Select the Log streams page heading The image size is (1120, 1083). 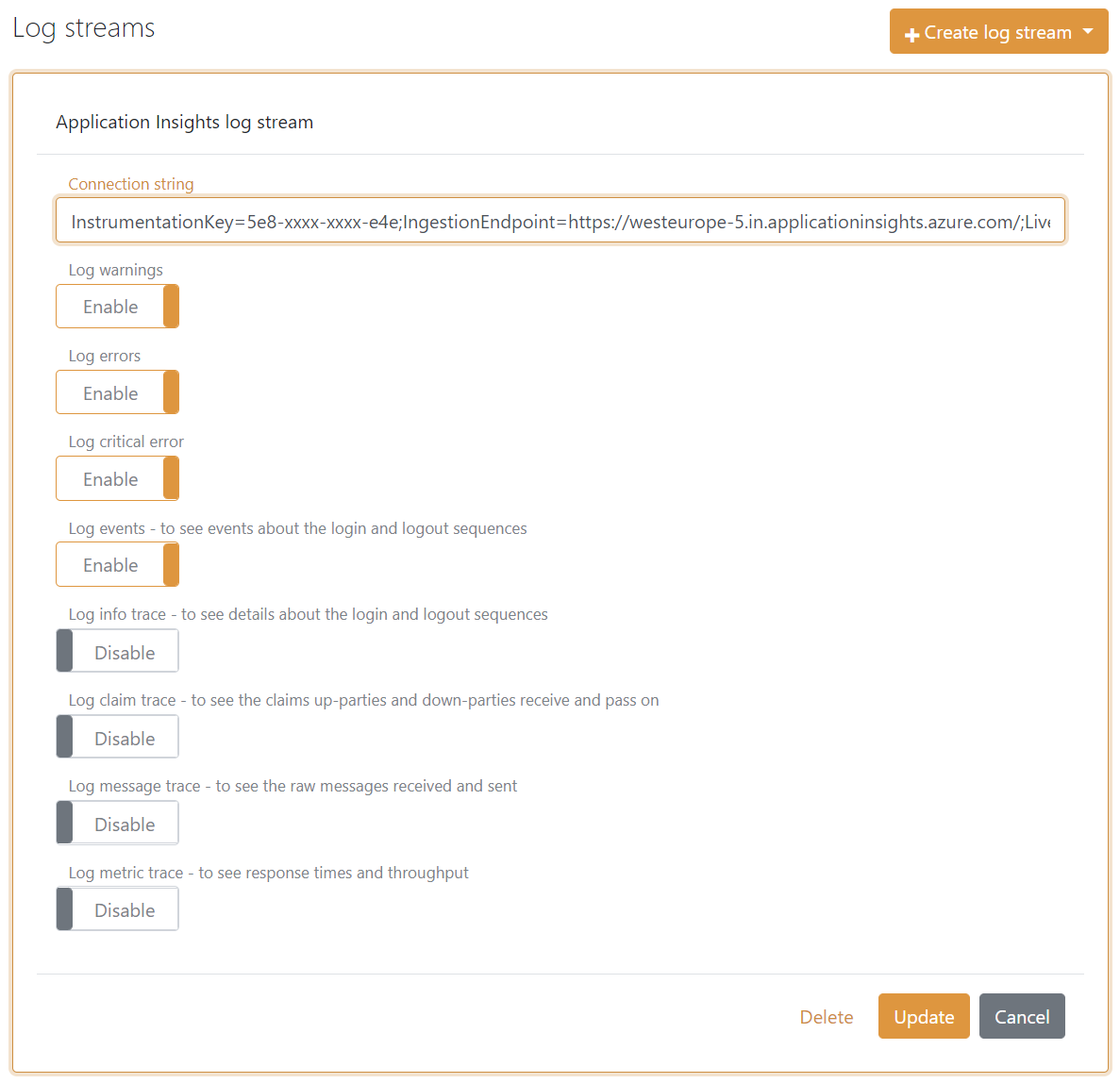[83, 27]
